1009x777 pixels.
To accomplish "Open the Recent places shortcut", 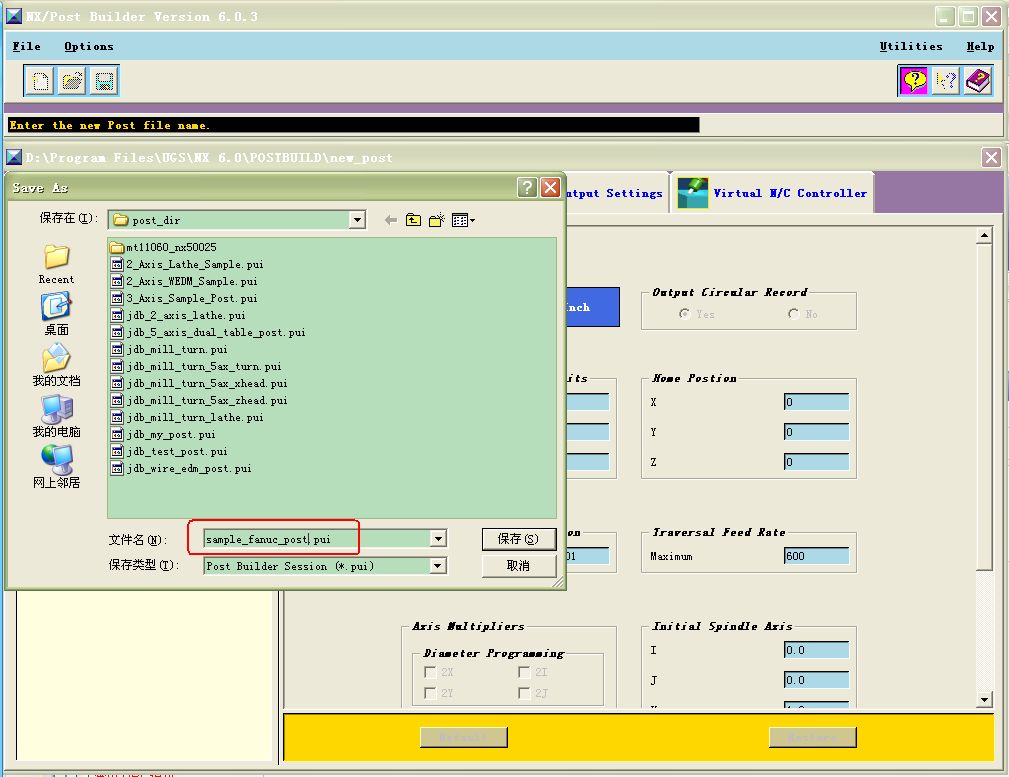I will click(57, 265).
